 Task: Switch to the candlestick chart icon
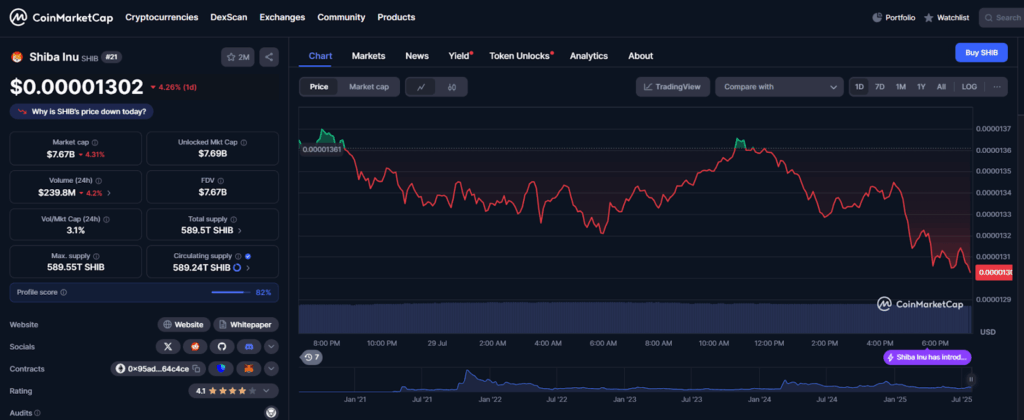pyautogui.click(x=452, y=87)
